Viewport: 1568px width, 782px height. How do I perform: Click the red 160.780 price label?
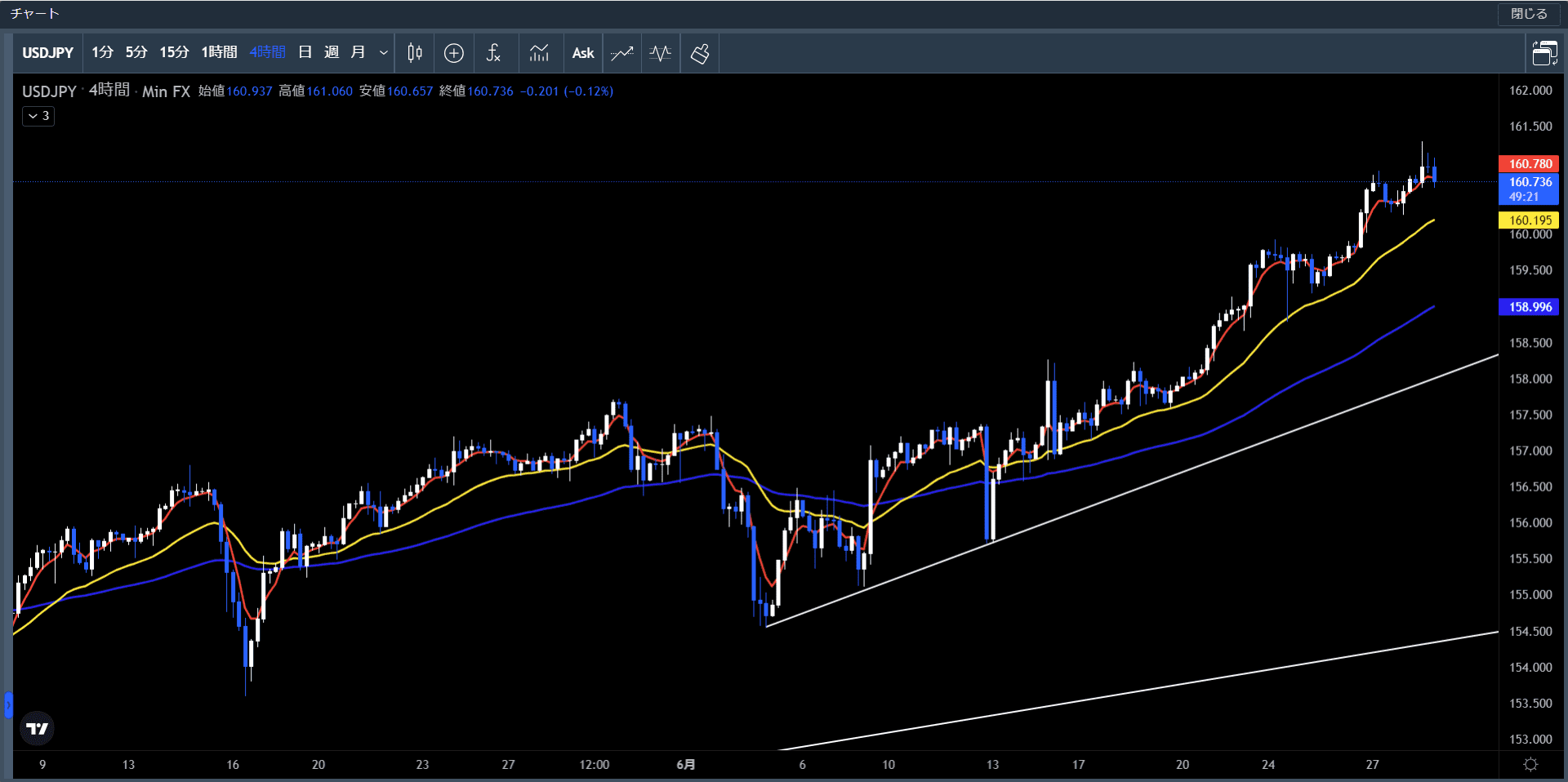pos(1529,163)
